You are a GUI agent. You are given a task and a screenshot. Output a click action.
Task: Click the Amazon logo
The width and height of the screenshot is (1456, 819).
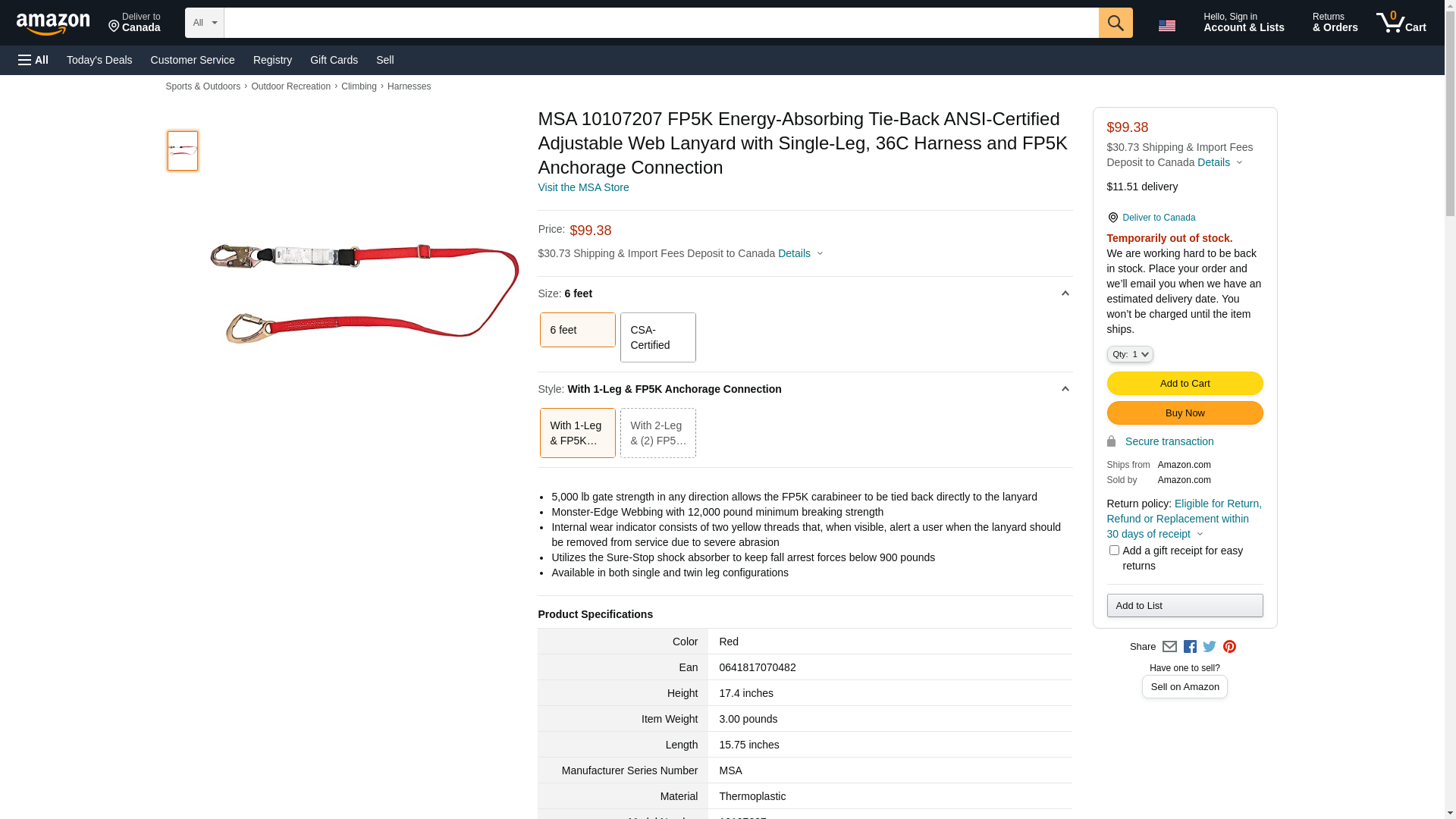53,24
